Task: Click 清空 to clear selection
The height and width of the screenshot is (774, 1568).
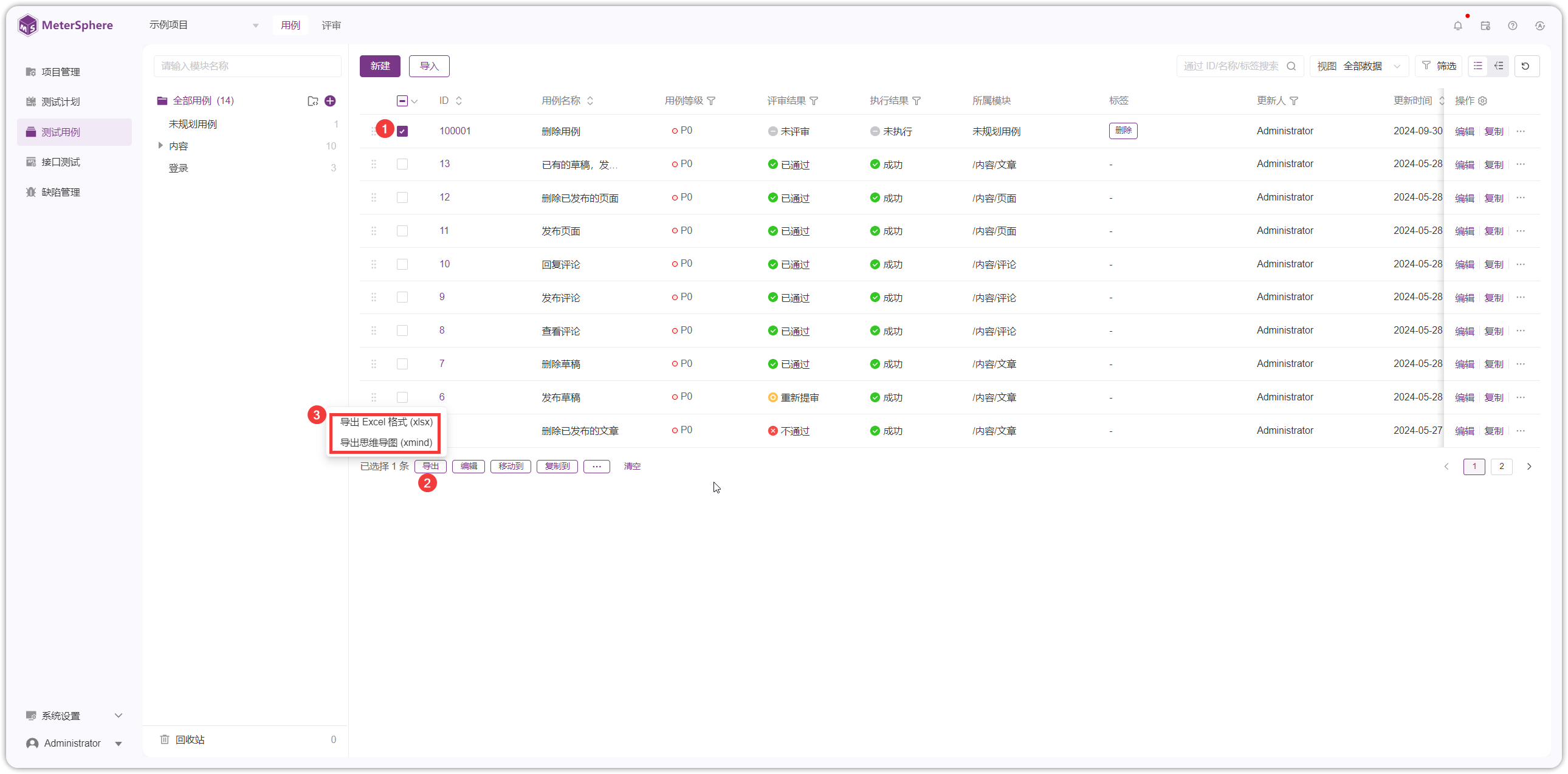Action: (x=632, y=466)
